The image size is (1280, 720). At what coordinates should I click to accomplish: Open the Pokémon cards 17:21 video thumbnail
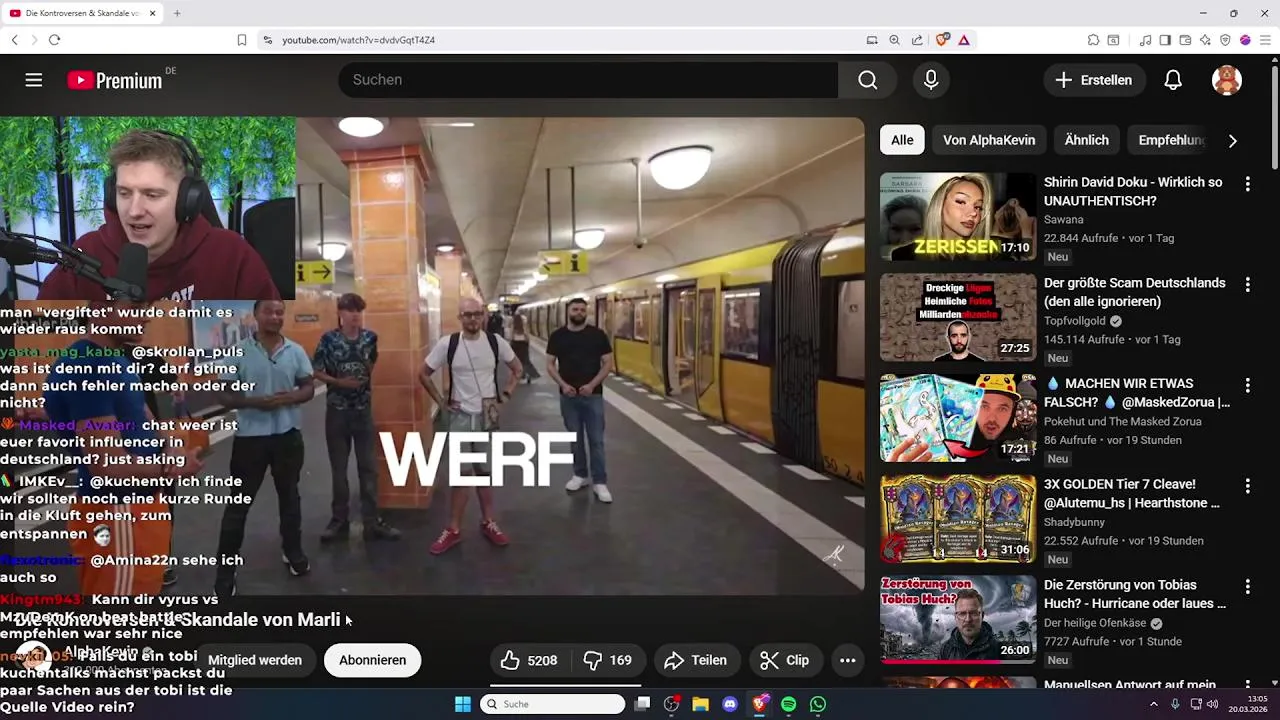(x=958, y=418)
